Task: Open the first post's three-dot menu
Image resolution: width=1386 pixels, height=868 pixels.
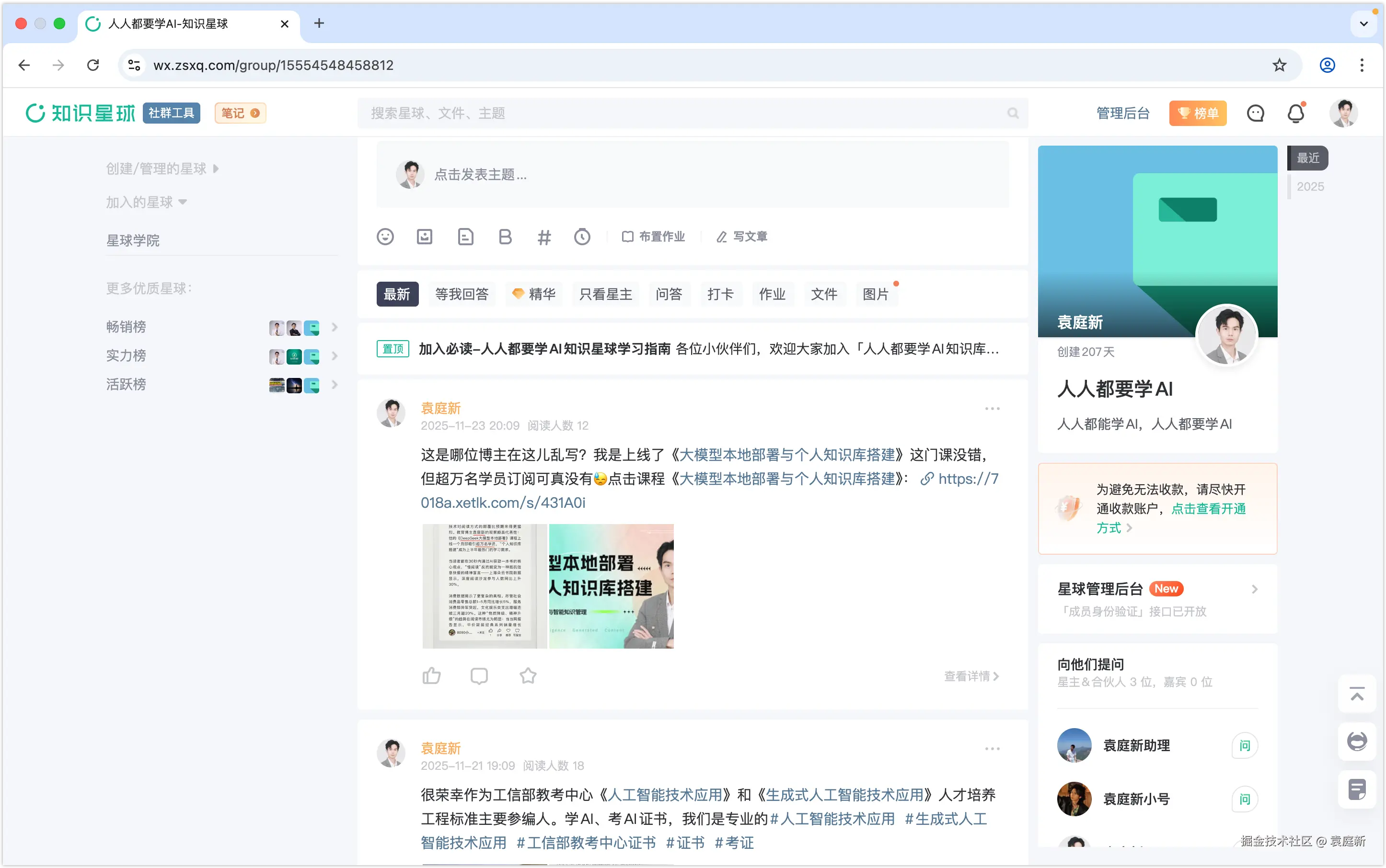Action: tap(992, 409)
